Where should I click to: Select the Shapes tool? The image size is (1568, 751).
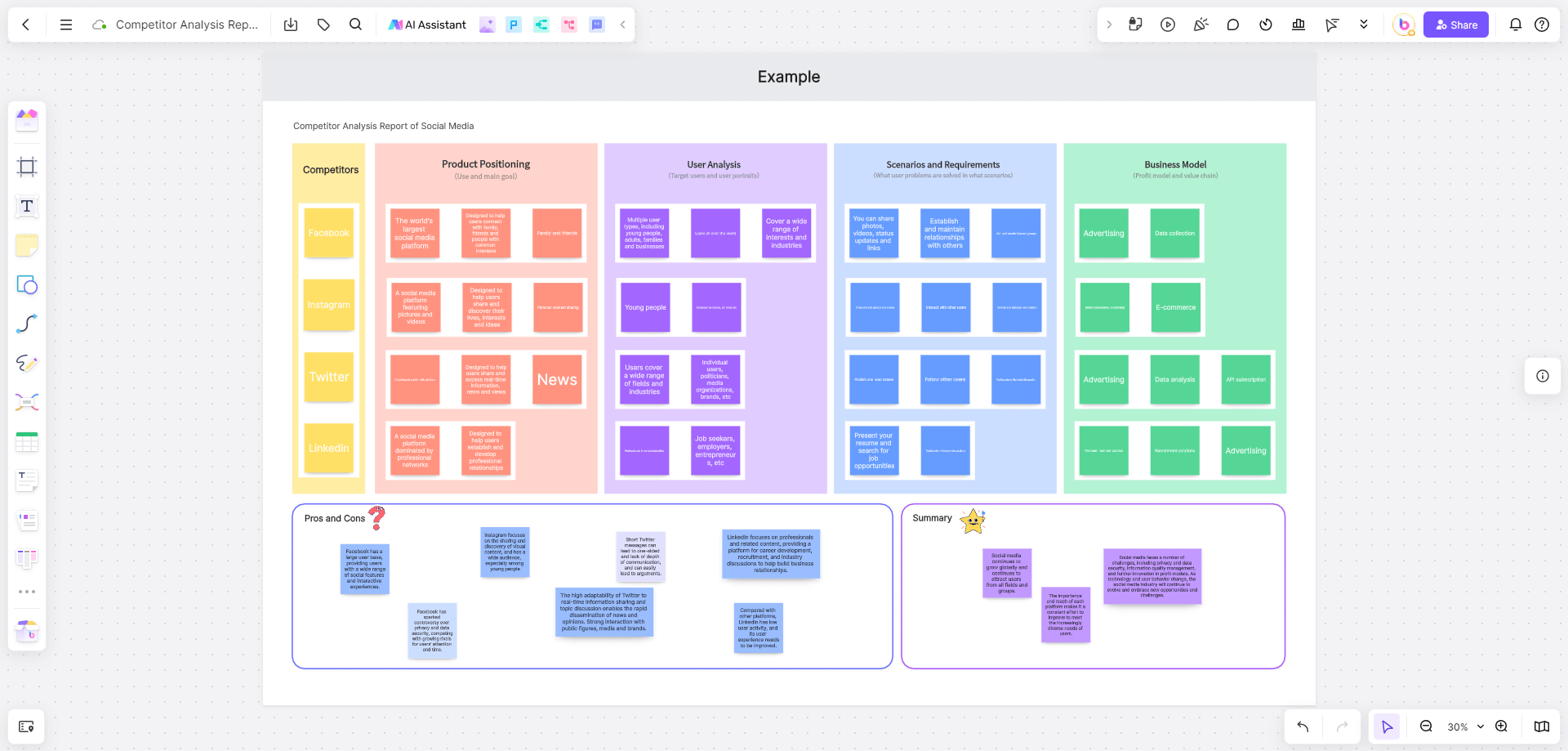[x=27, y=284]
